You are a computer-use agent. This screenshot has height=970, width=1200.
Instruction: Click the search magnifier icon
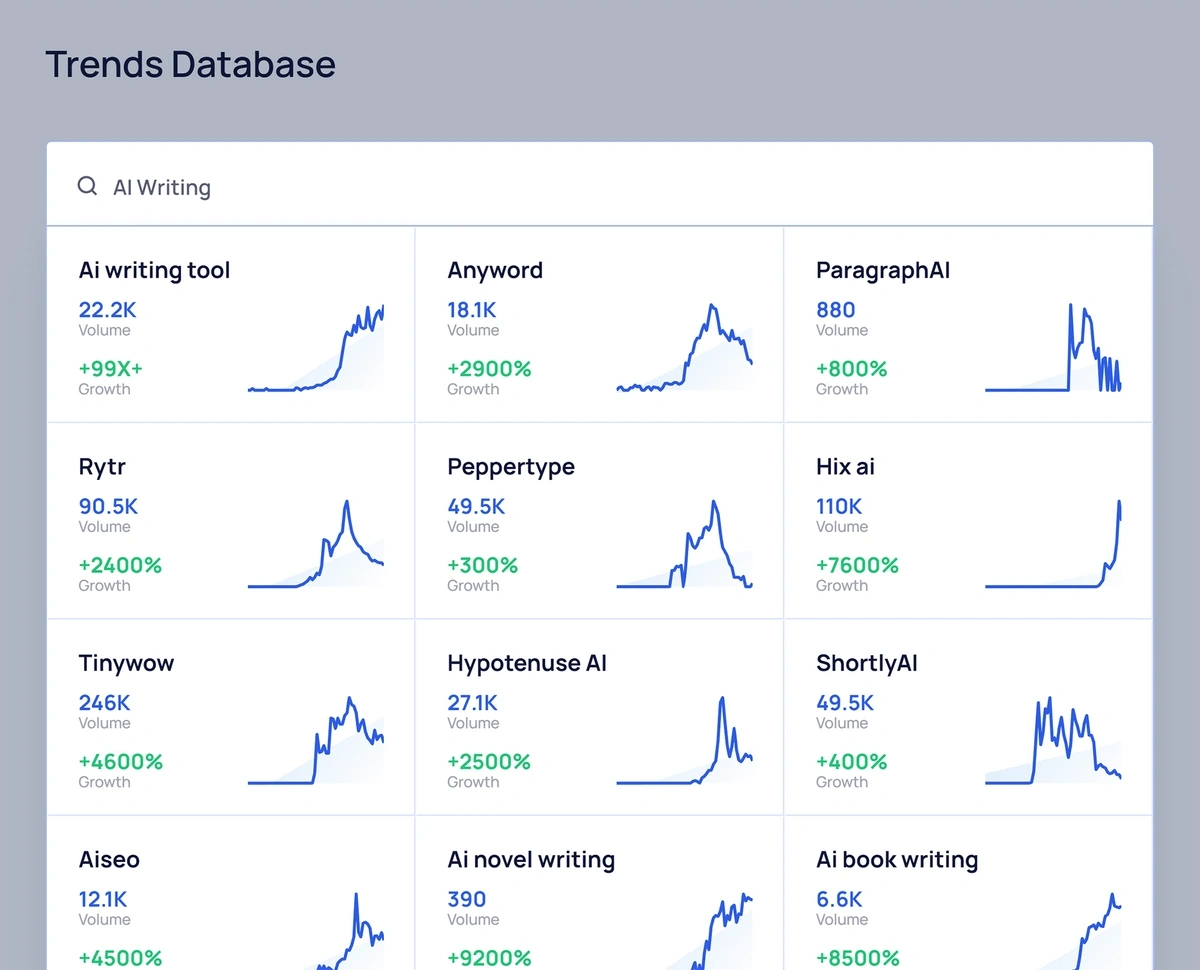coord(87,186)
